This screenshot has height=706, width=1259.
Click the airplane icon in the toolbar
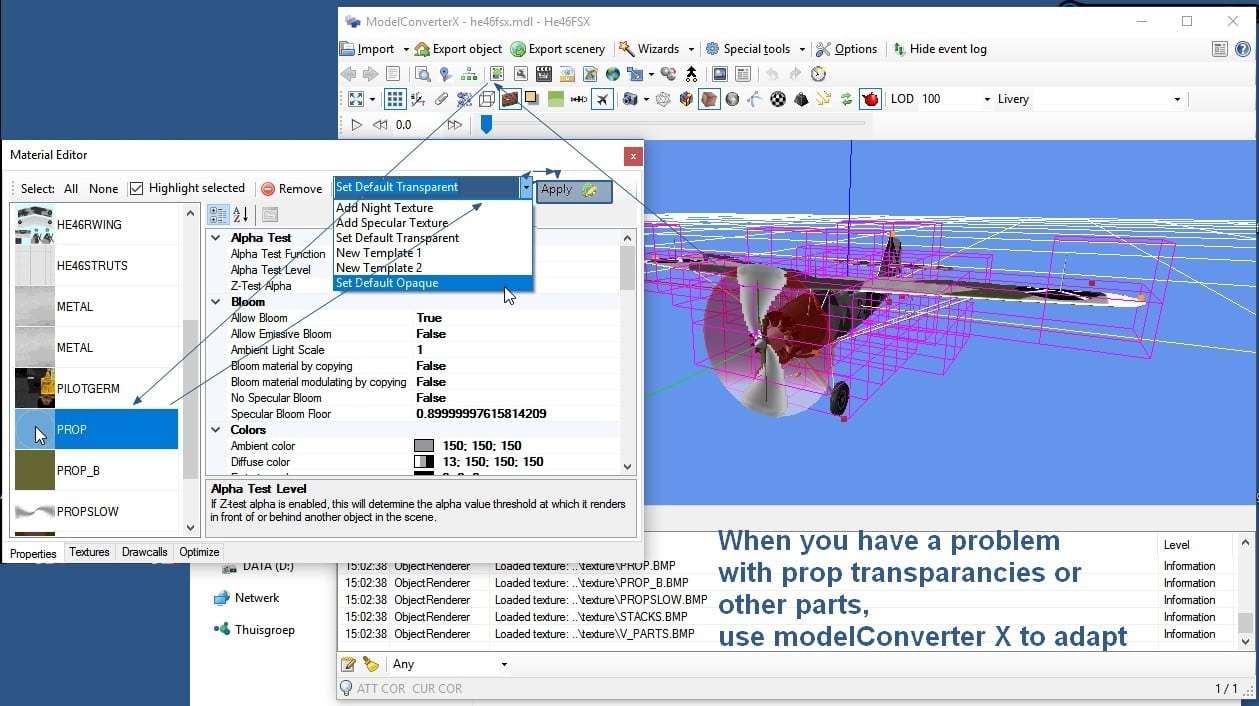pyautogui.click(x=602, y=99)
